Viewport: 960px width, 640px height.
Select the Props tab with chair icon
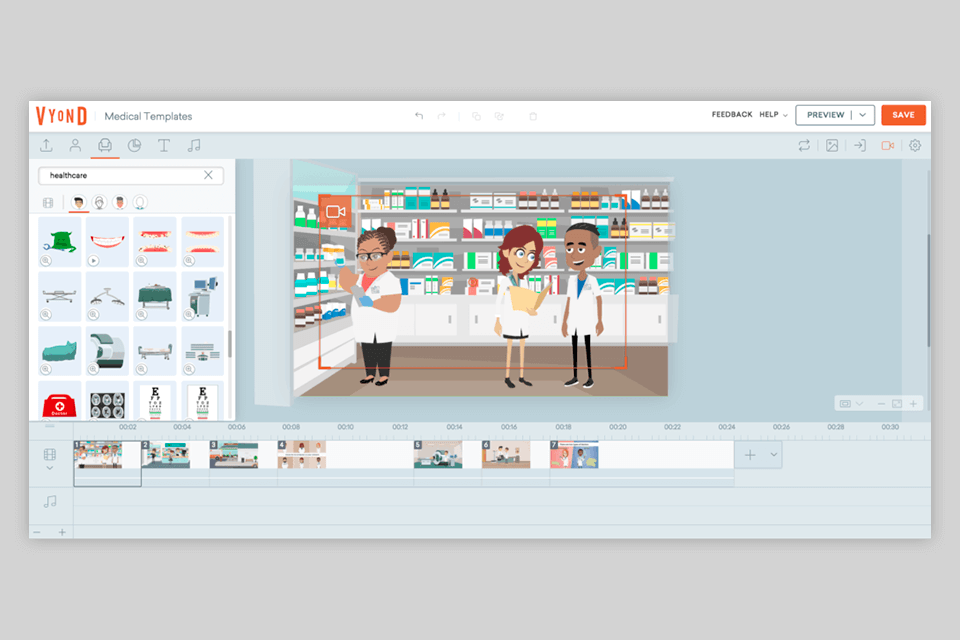104,145
